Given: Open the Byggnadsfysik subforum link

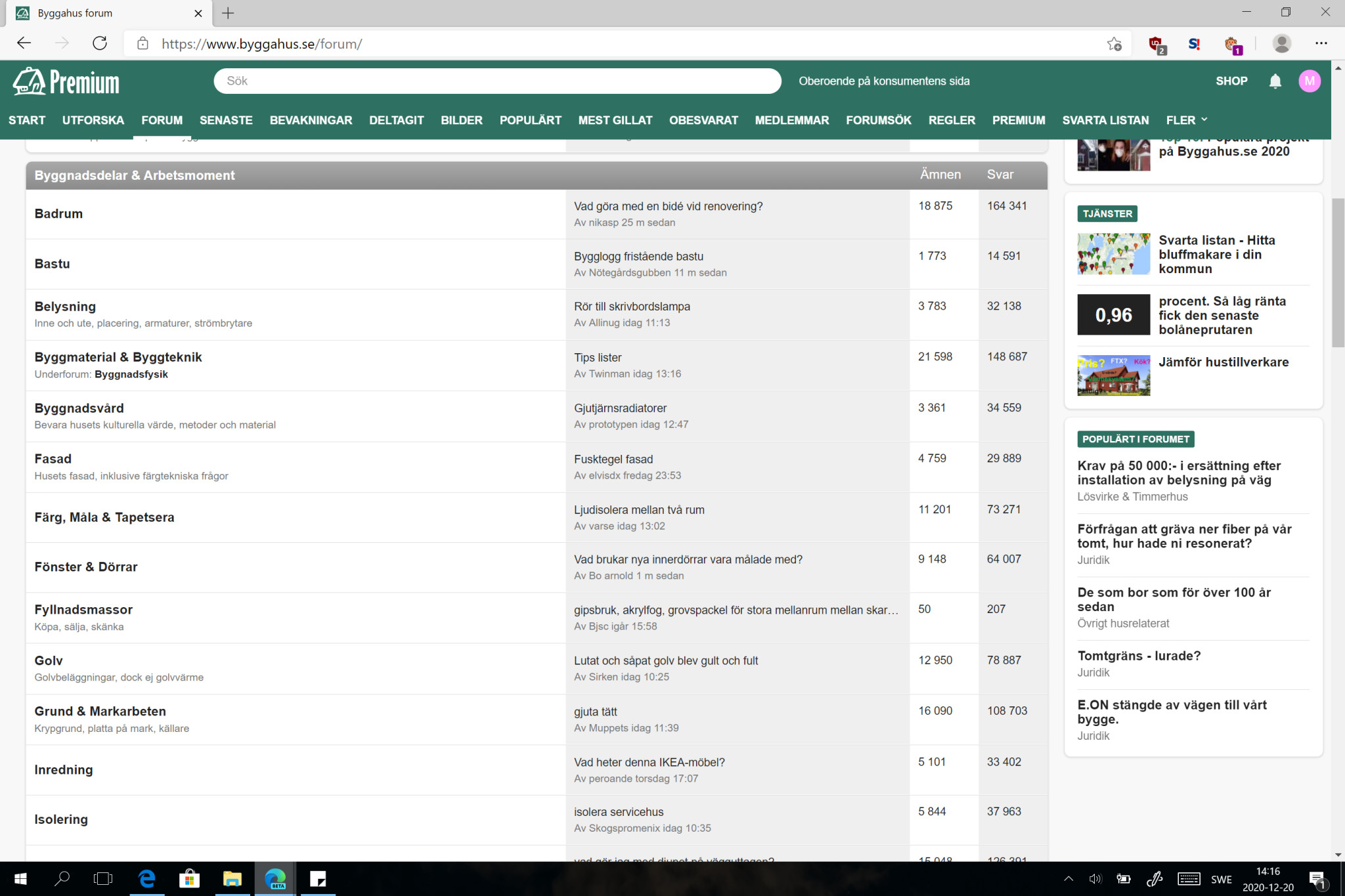Looking at the screenshot, I should tap(131, 374).
